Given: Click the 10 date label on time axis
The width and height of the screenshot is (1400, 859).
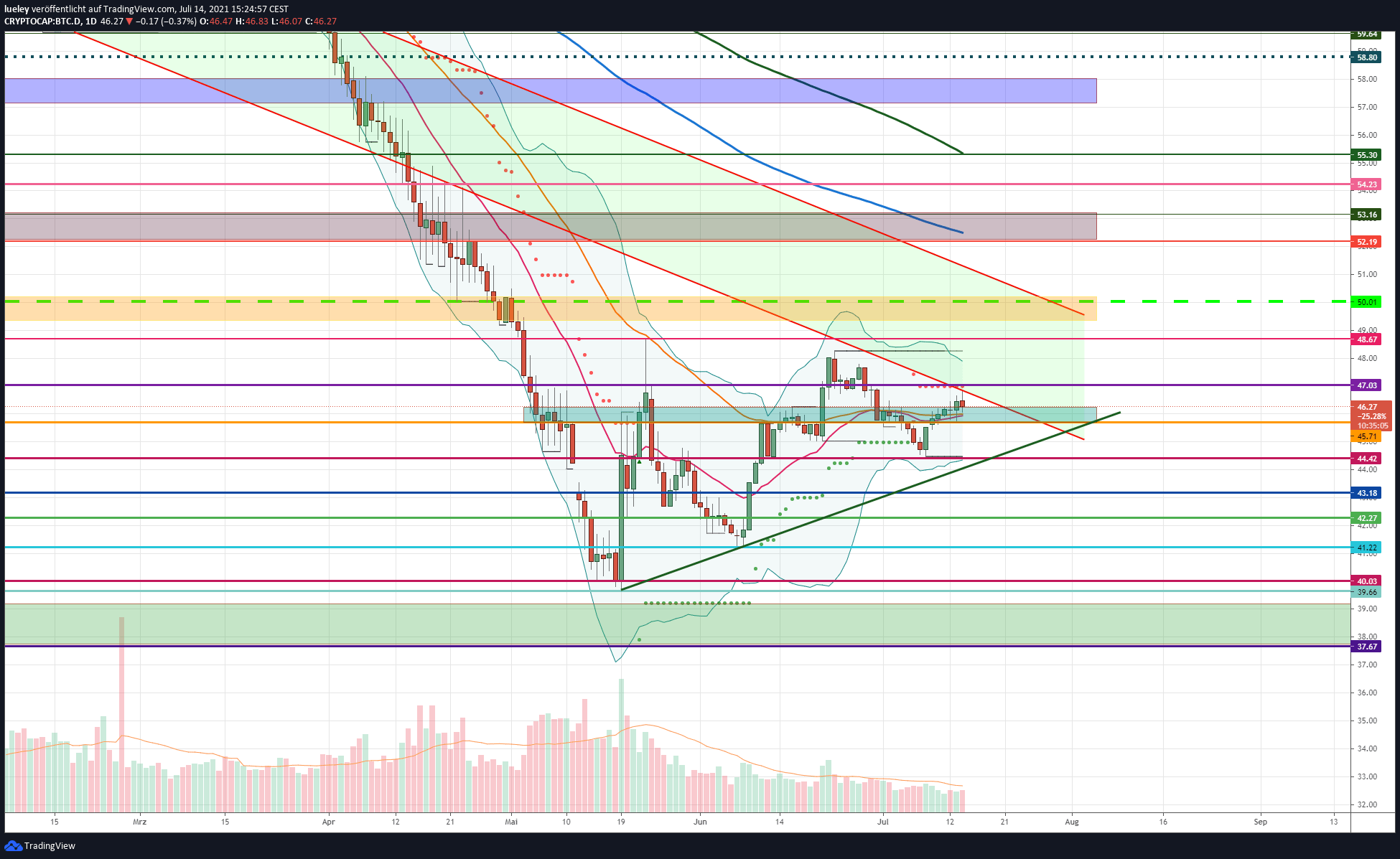Looking at the screenshot, I should tap(566, 822).
